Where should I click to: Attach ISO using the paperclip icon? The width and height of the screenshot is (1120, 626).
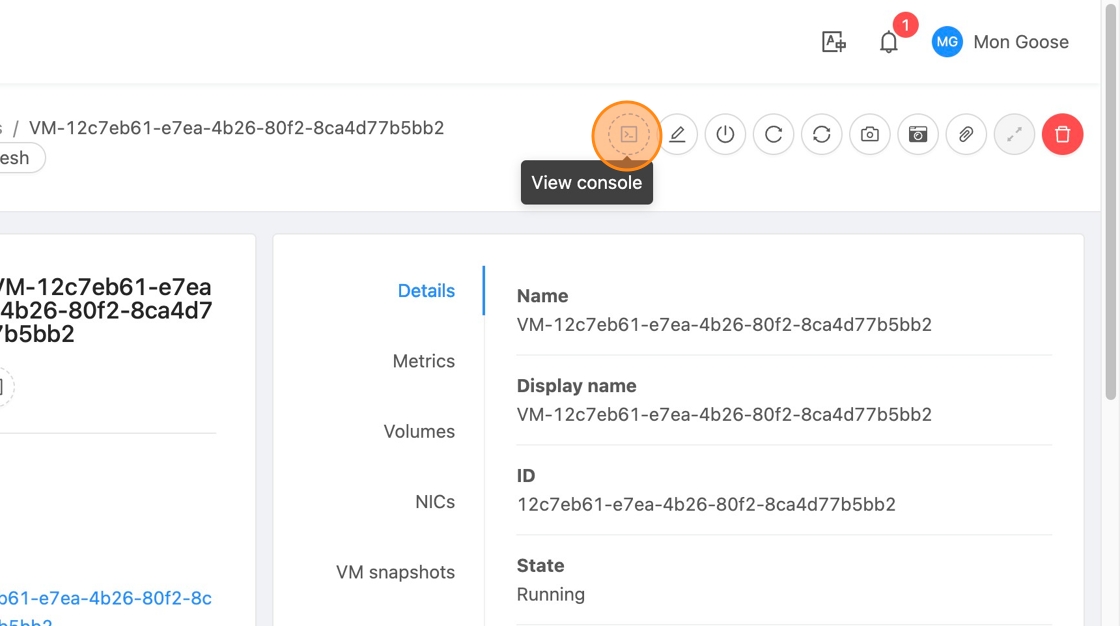[x=965, y=134]
